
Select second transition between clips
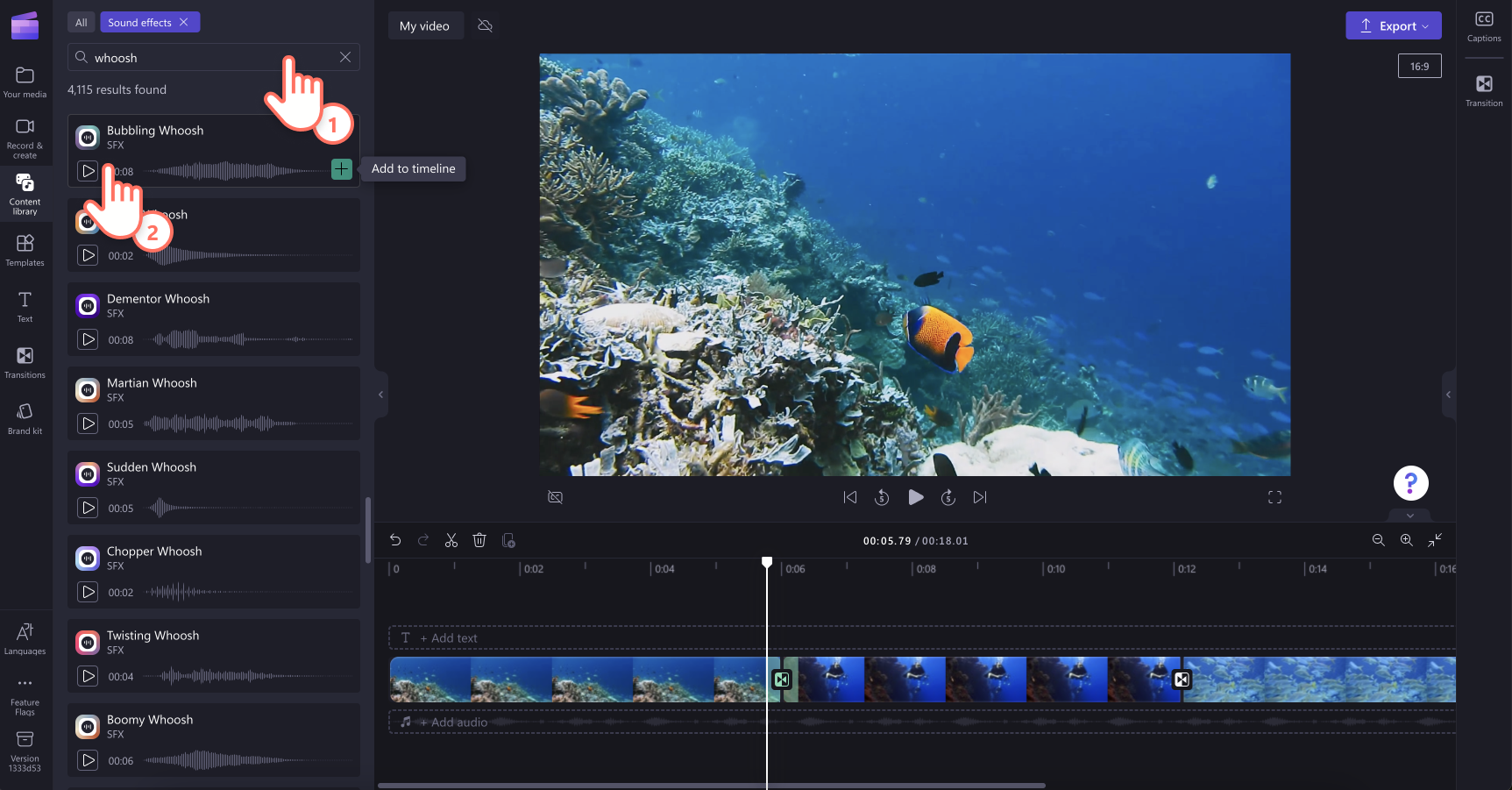(1182, 680)
